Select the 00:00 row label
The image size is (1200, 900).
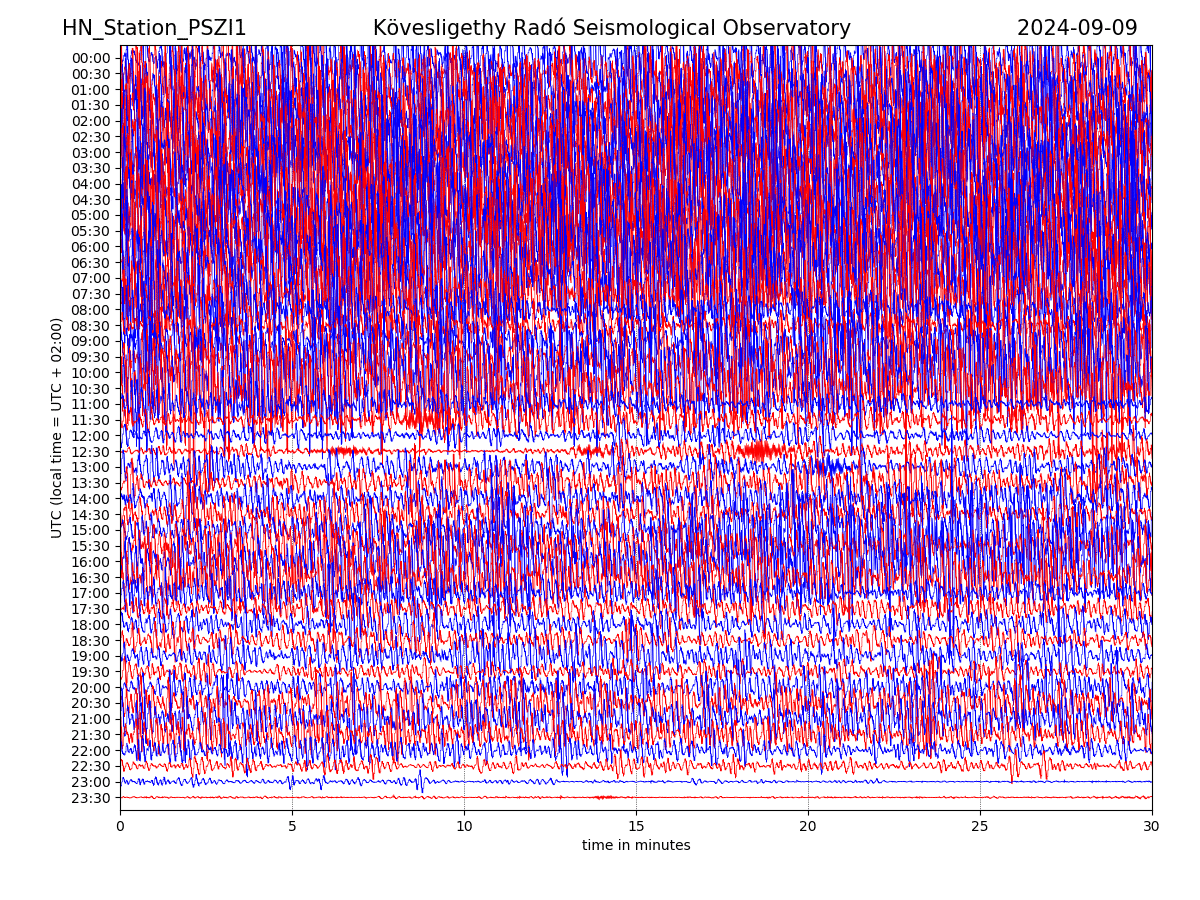click(x=91, y=58)
